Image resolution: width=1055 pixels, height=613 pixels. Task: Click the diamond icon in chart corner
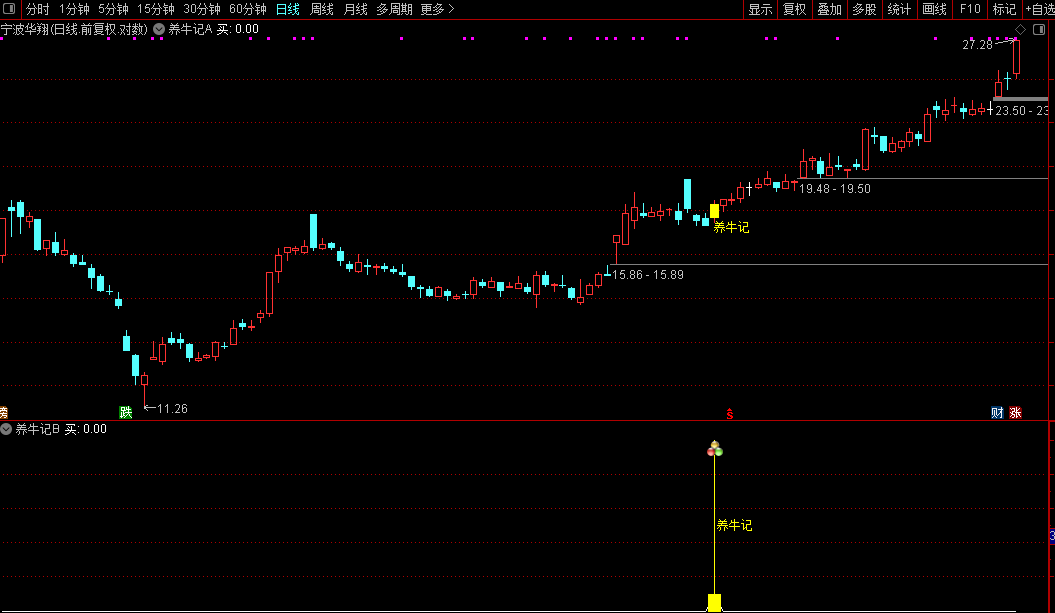click(1021, 29)
